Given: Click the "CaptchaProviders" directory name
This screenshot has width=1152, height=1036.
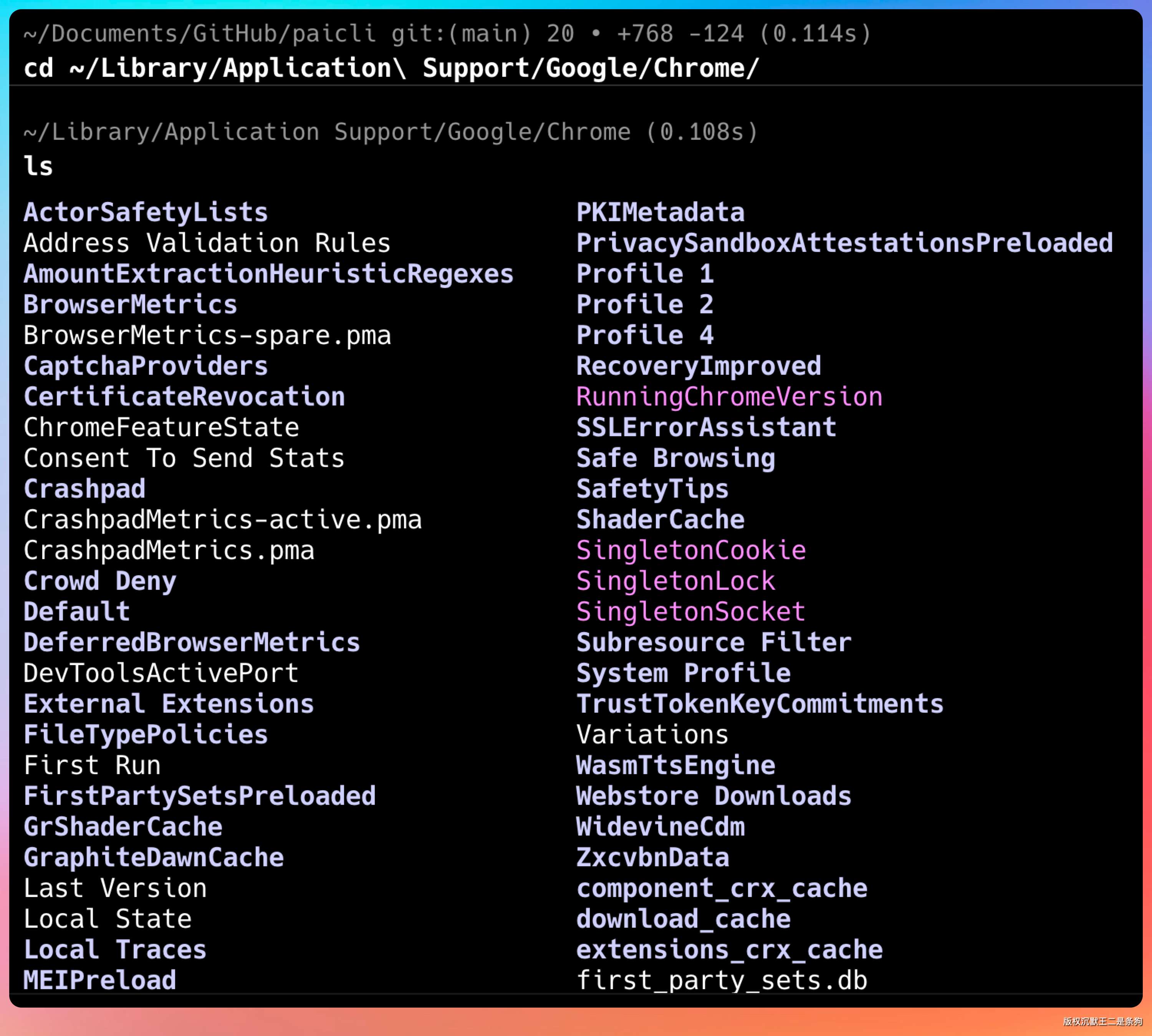Looking at the screenshot, I should tap(146, 366).
